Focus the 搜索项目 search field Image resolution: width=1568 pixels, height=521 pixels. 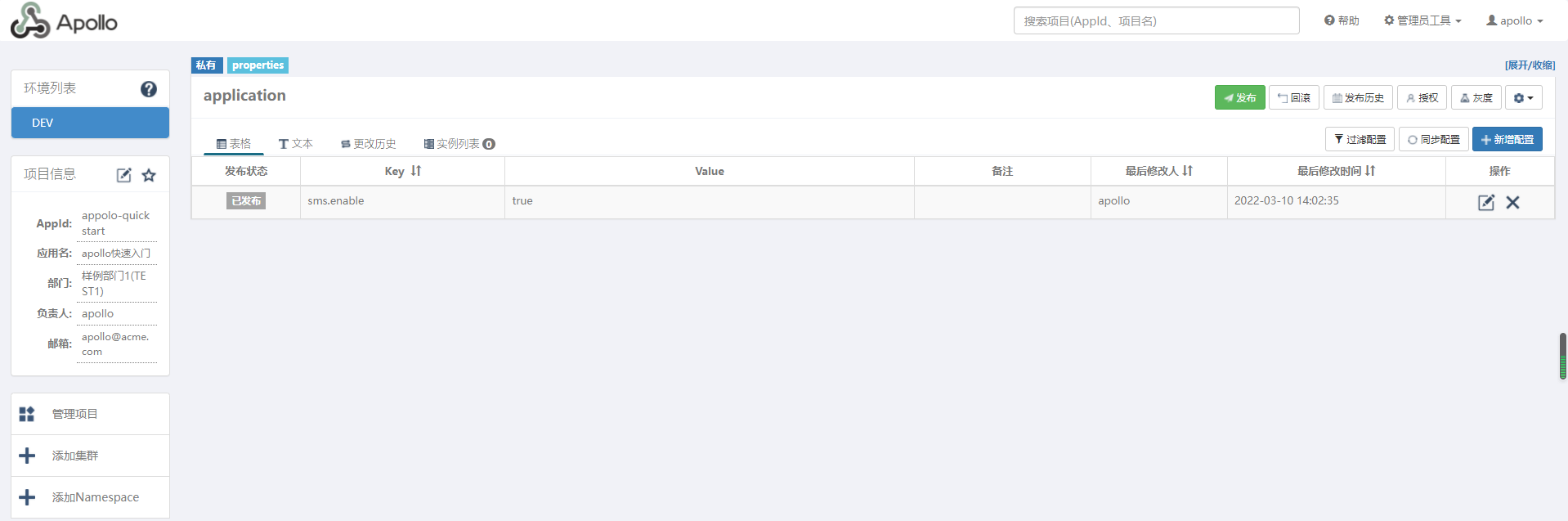click(1156, 20)
